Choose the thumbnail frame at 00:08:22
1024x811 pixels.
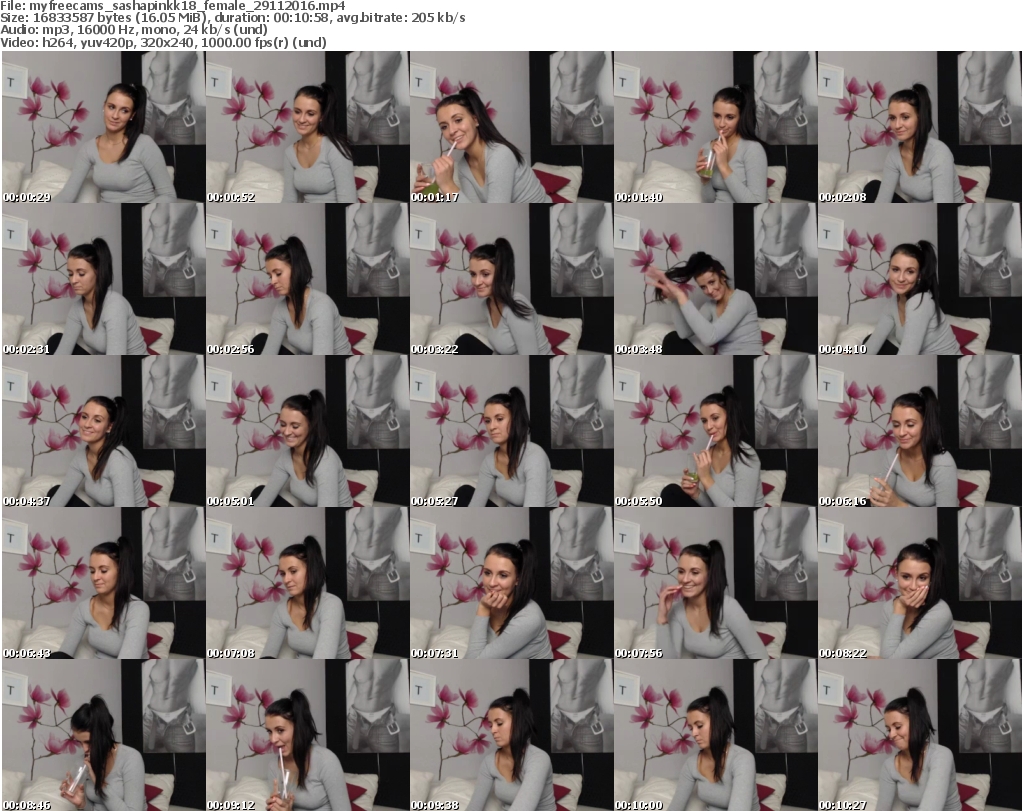point(920,583)
